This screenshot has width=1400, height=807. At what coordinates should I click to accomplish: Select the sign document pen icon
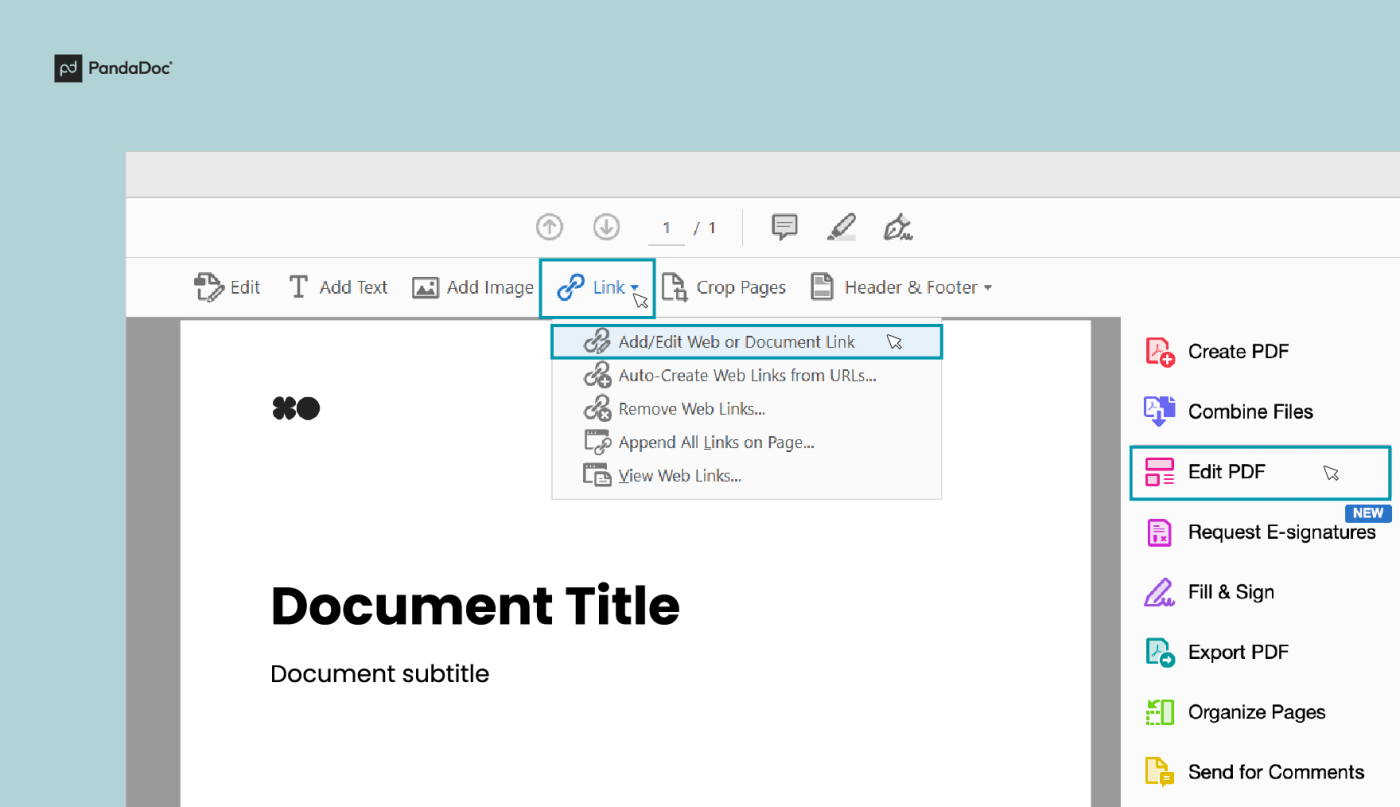[x=898, y=228]
